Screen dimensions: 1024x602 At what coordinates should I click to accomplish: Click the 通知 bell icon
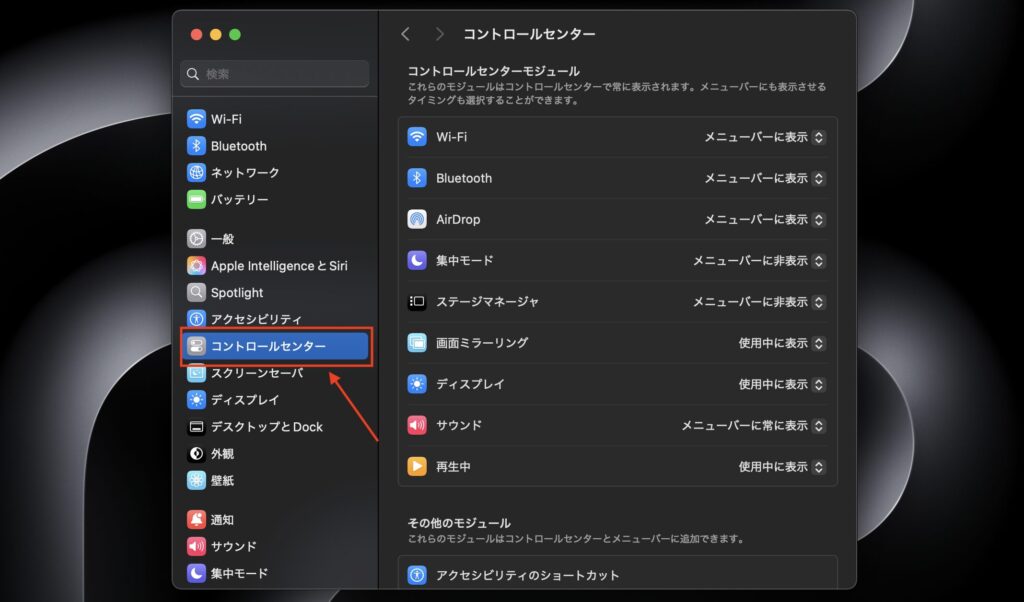196,520
